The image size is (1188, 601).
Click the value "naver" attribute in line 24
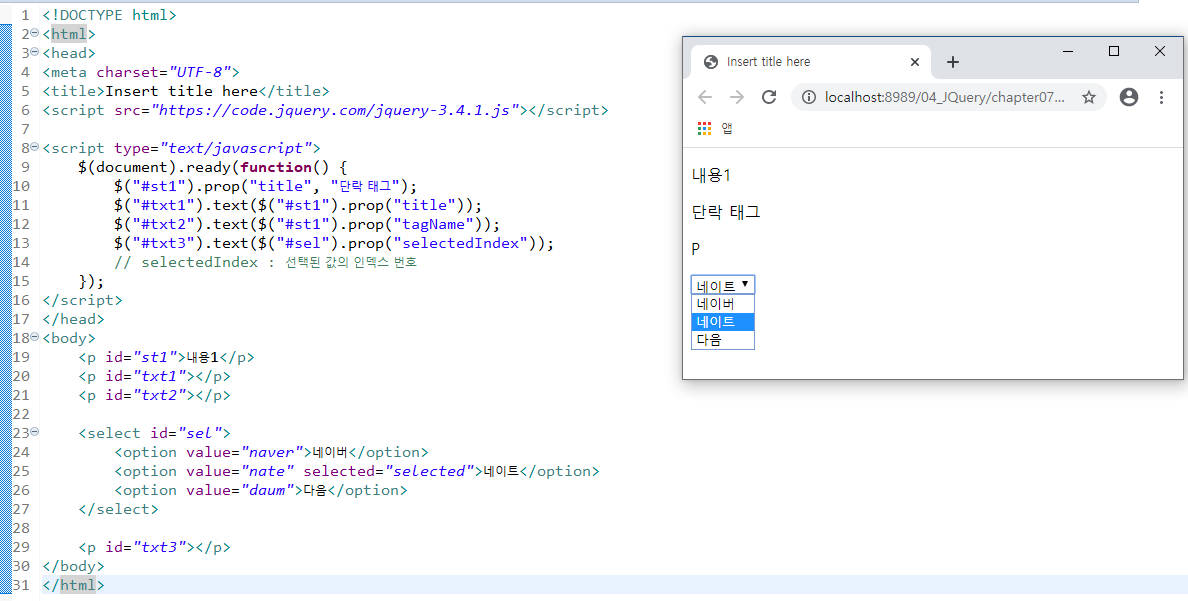pos(245,452)
